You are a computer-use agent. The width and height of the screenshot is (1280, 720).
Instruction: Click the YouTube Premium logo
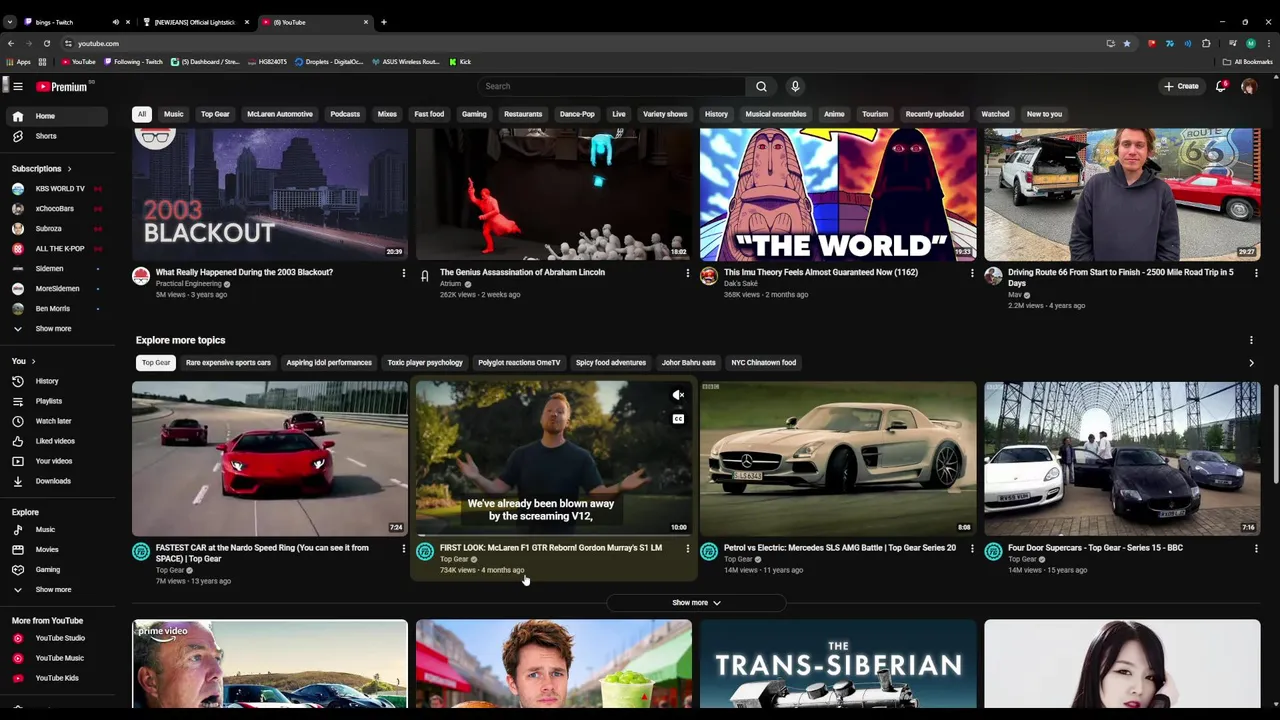(x=64, y=87)
